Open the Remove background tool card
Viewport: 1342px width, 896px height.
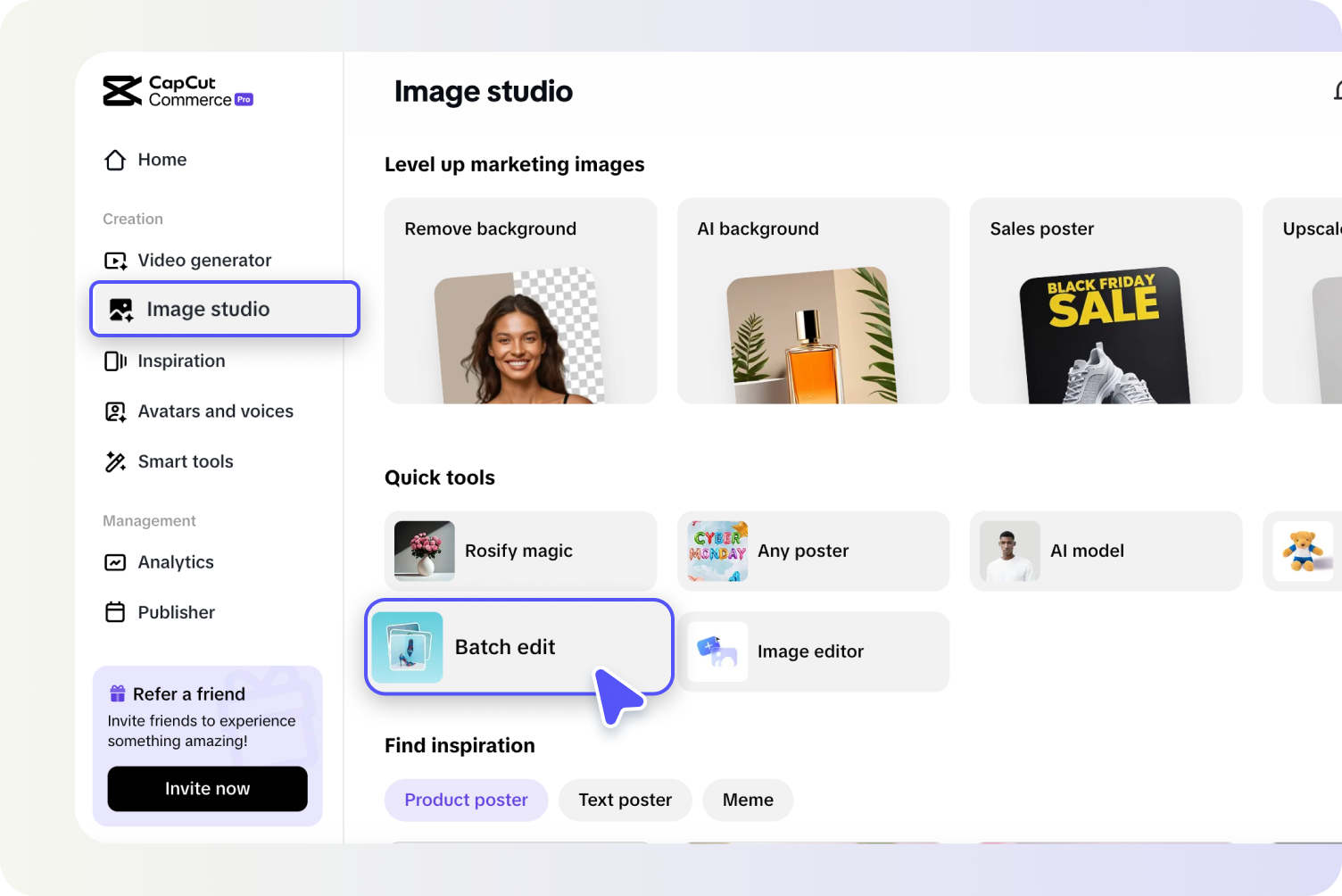(520, 301)
